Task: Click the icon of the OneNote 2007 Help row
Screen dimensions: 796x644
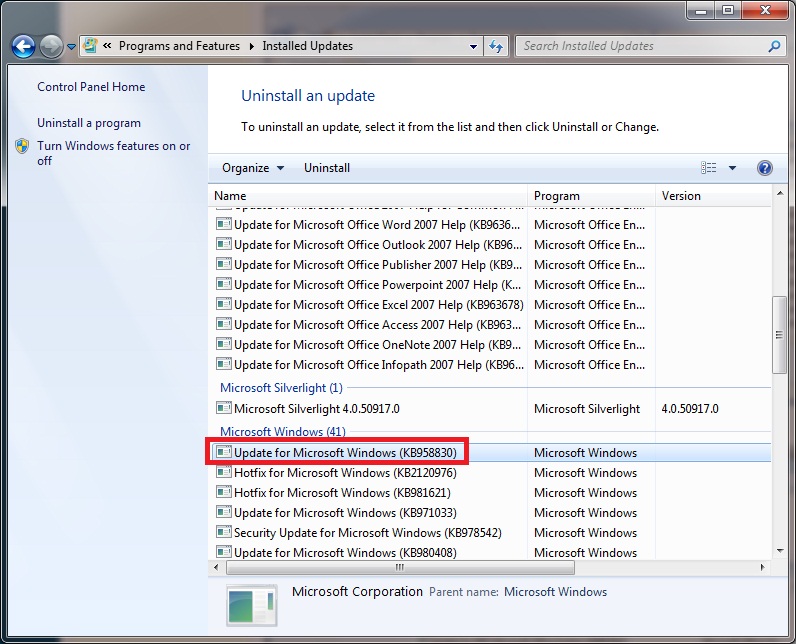Action: pyautogui.click(x=223, y=344)
